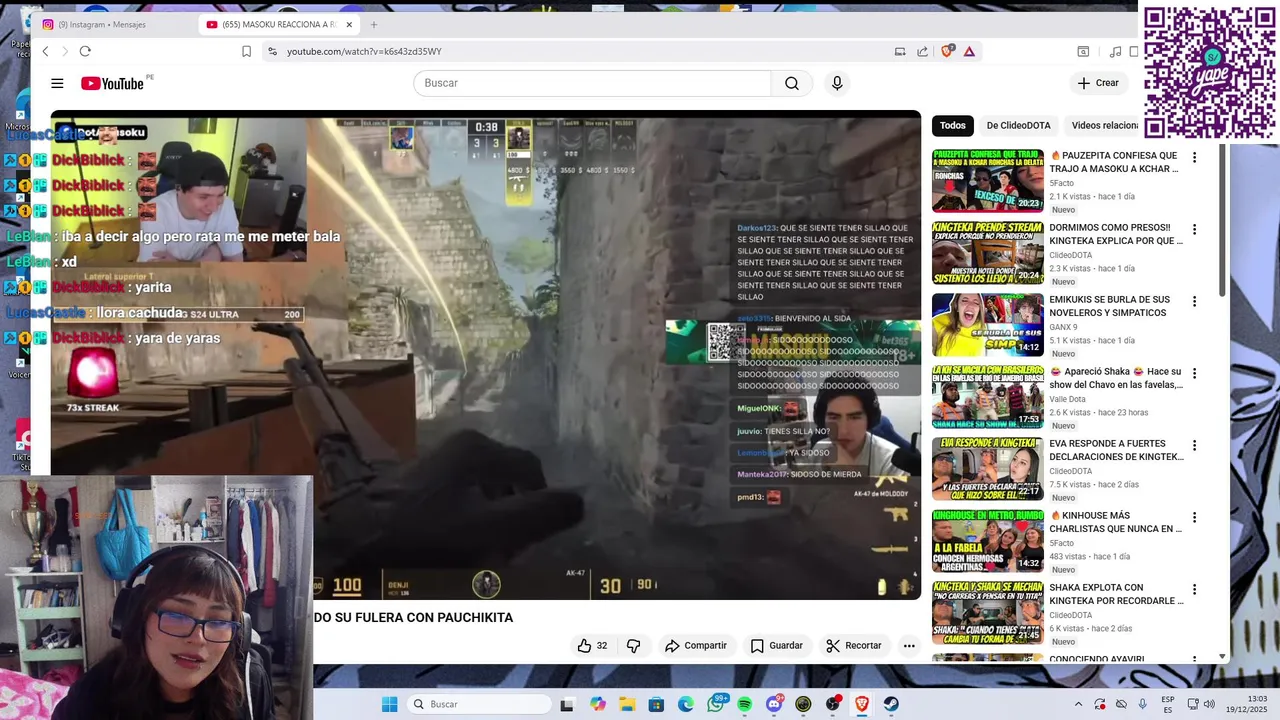
Task: Toggle the system tray microphone icon
Action: 1143,704
